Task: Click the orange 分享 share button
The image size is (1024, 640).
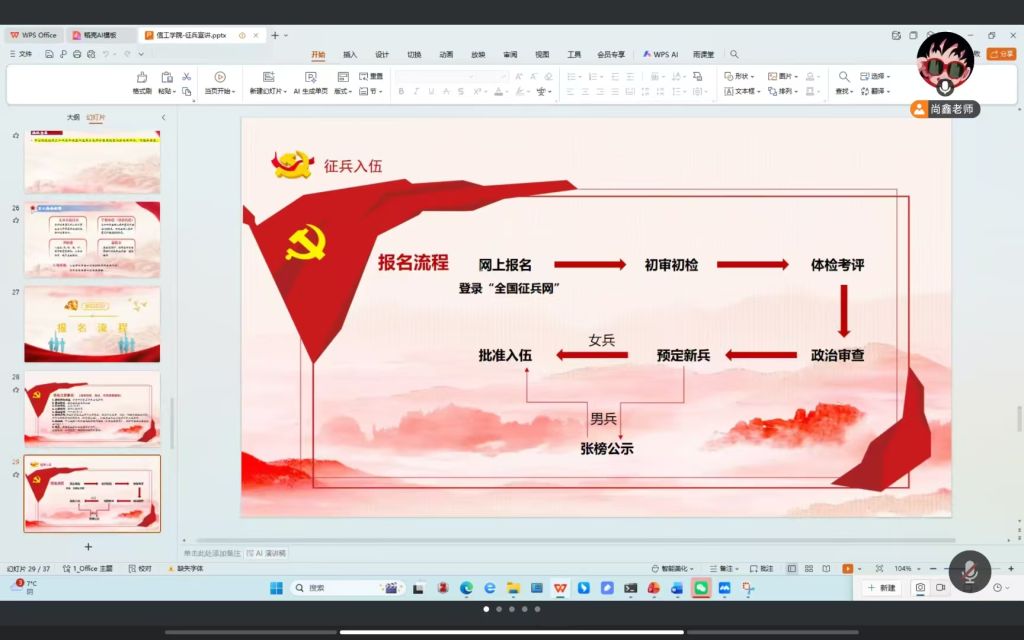Action: pyautogui.click(x=1000, y=54)
